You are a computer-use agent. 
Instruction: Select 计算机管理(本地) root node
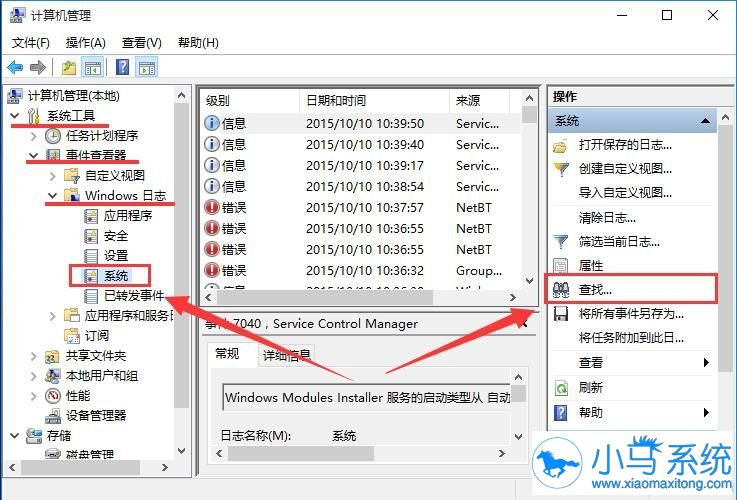coord(74,96)
